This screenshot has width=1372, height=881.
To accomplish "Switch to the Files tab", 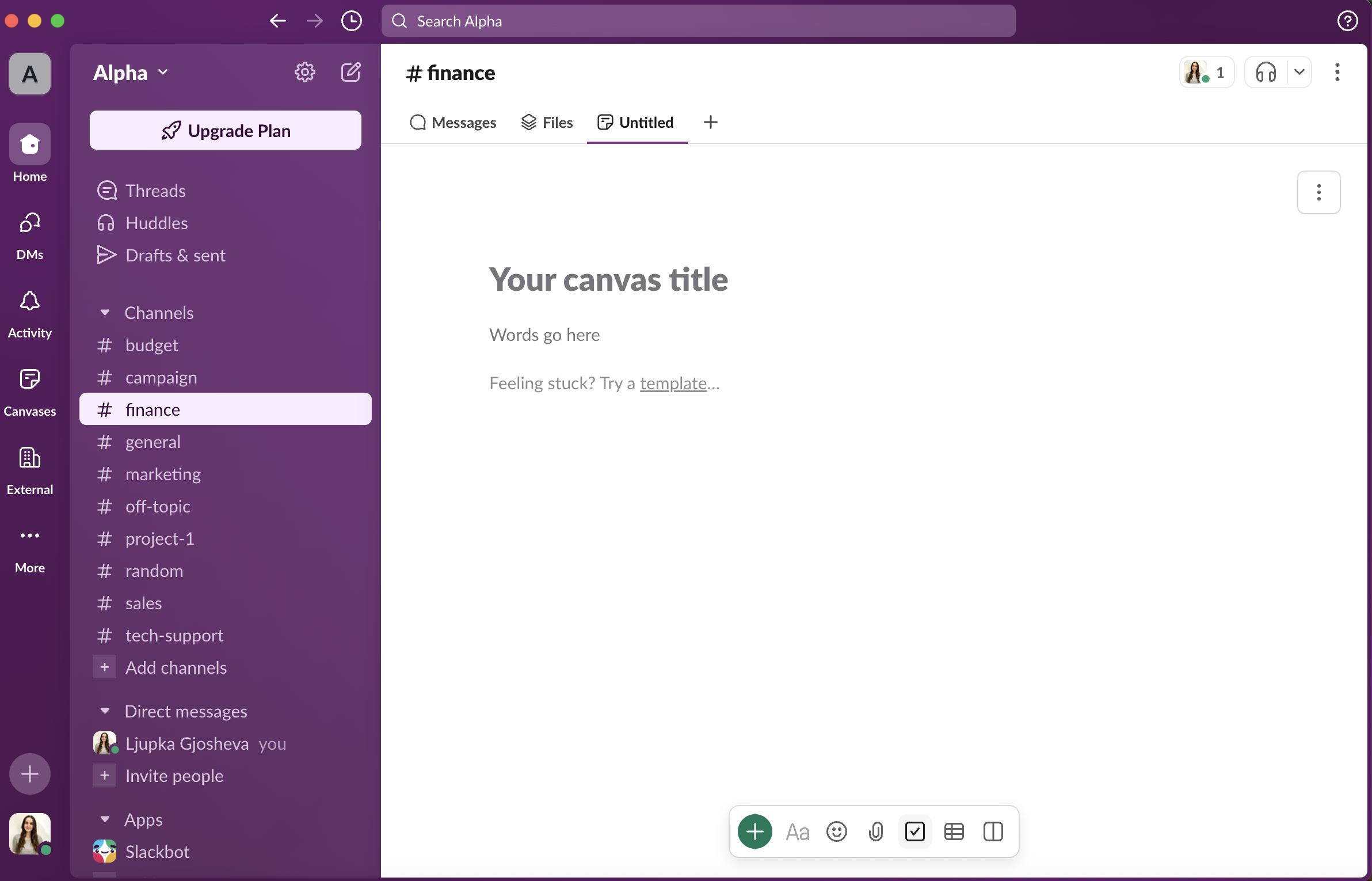I will (x=547, y=123).
